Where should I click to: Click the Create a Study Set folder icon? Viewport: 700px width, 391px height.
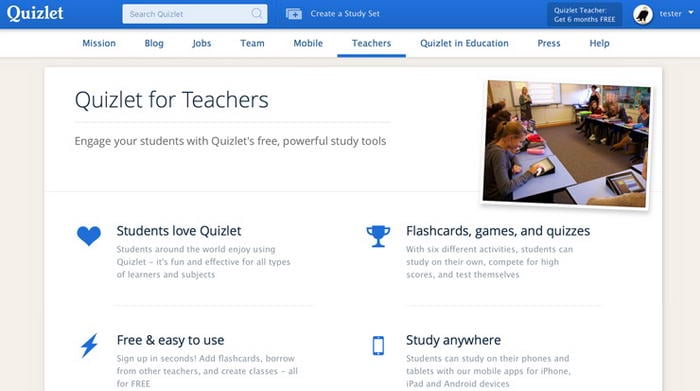pyautogui.click(x=294, y=14)
